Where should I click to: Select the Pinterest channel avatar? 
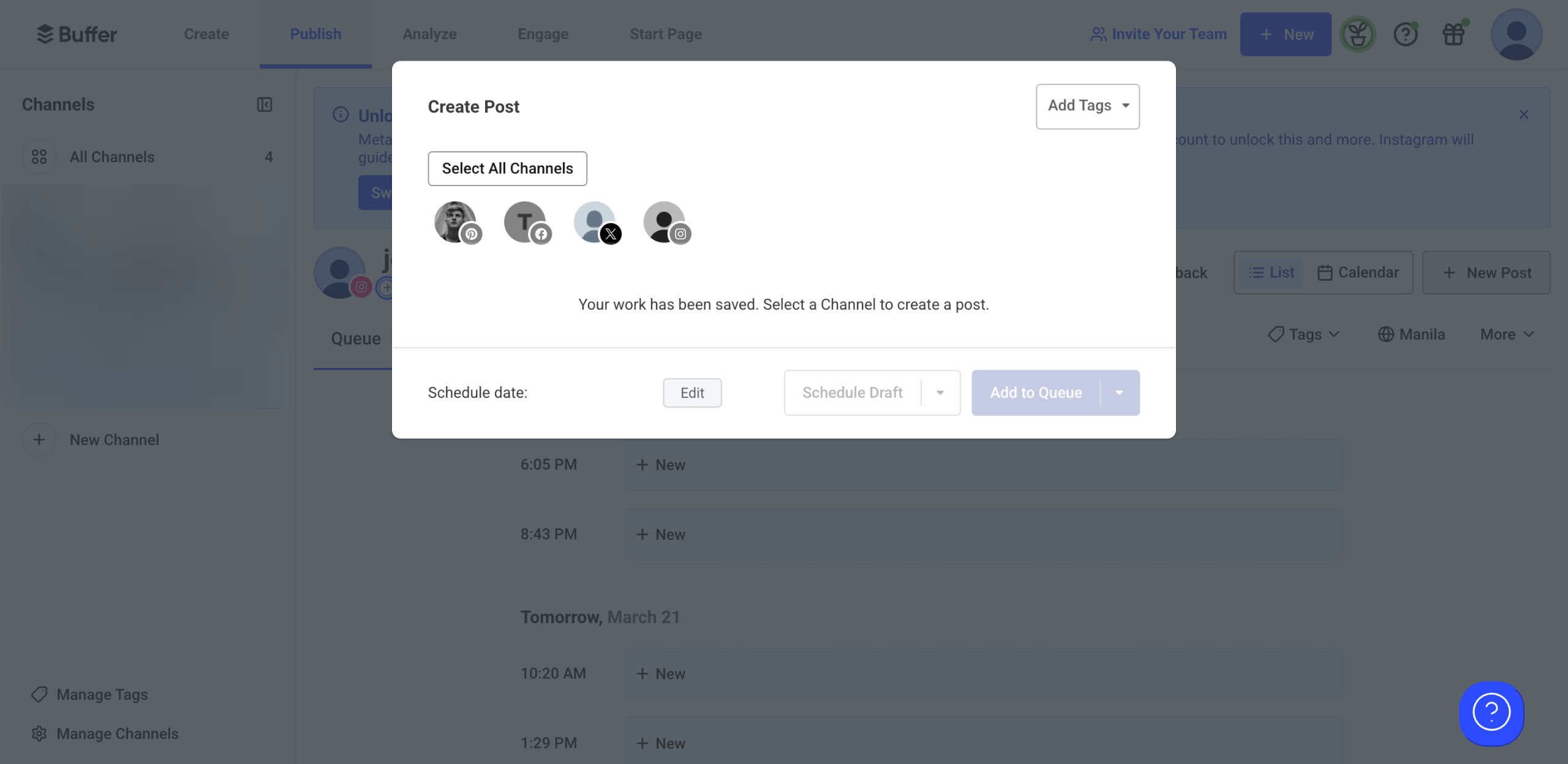[456, 222]
